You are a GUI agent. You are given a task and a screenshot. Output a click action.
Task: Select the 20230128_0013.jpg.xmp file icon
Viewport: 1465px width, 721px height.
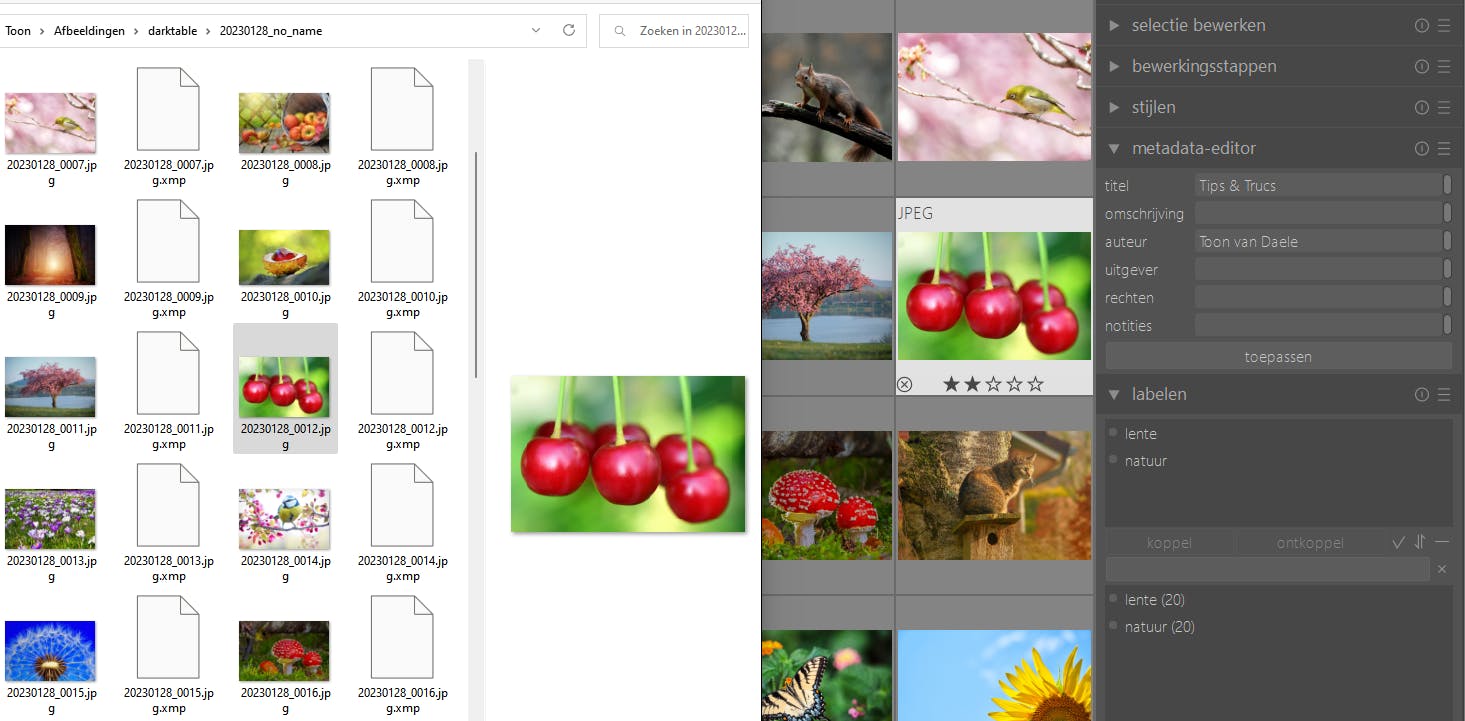pyautogui.click(x=168, y=505)
